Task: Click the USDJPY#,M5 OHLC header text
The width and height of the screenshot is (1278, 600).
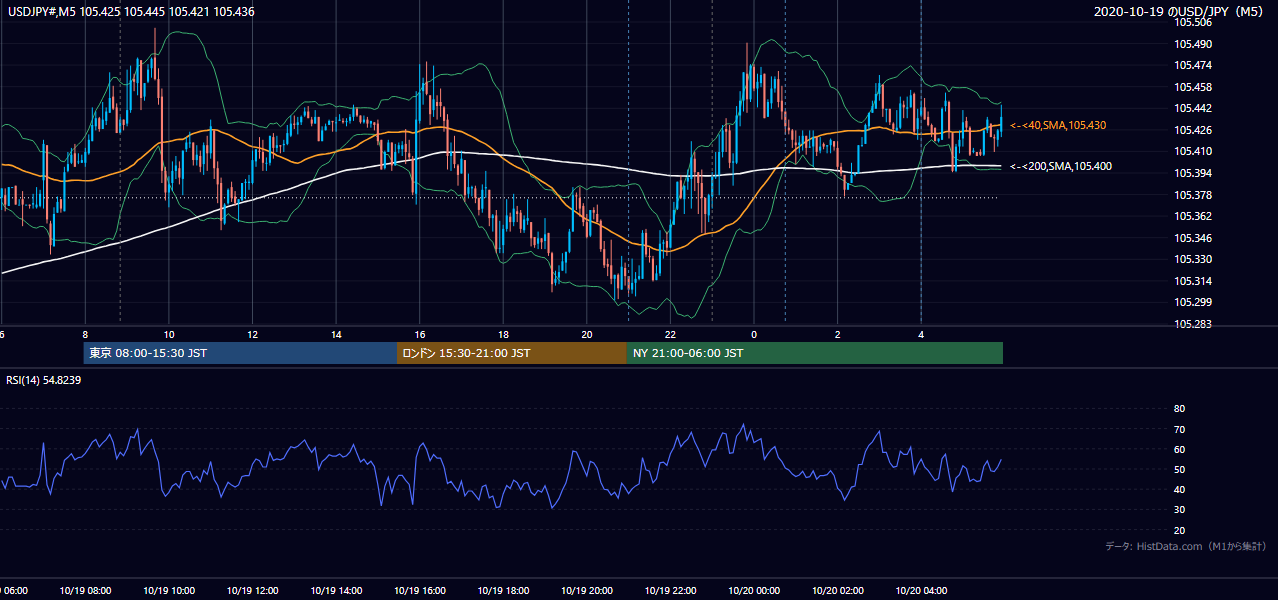Action: (x=130, y=12)
